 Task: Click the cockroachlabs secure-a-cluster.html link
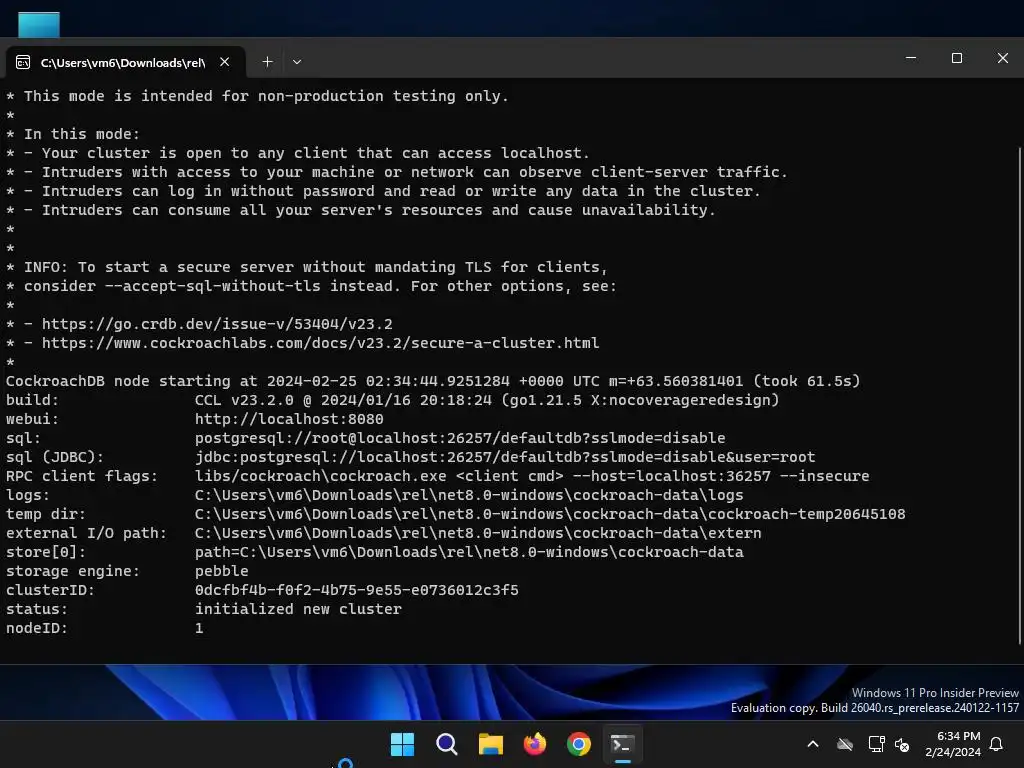[x=321, y=343]
